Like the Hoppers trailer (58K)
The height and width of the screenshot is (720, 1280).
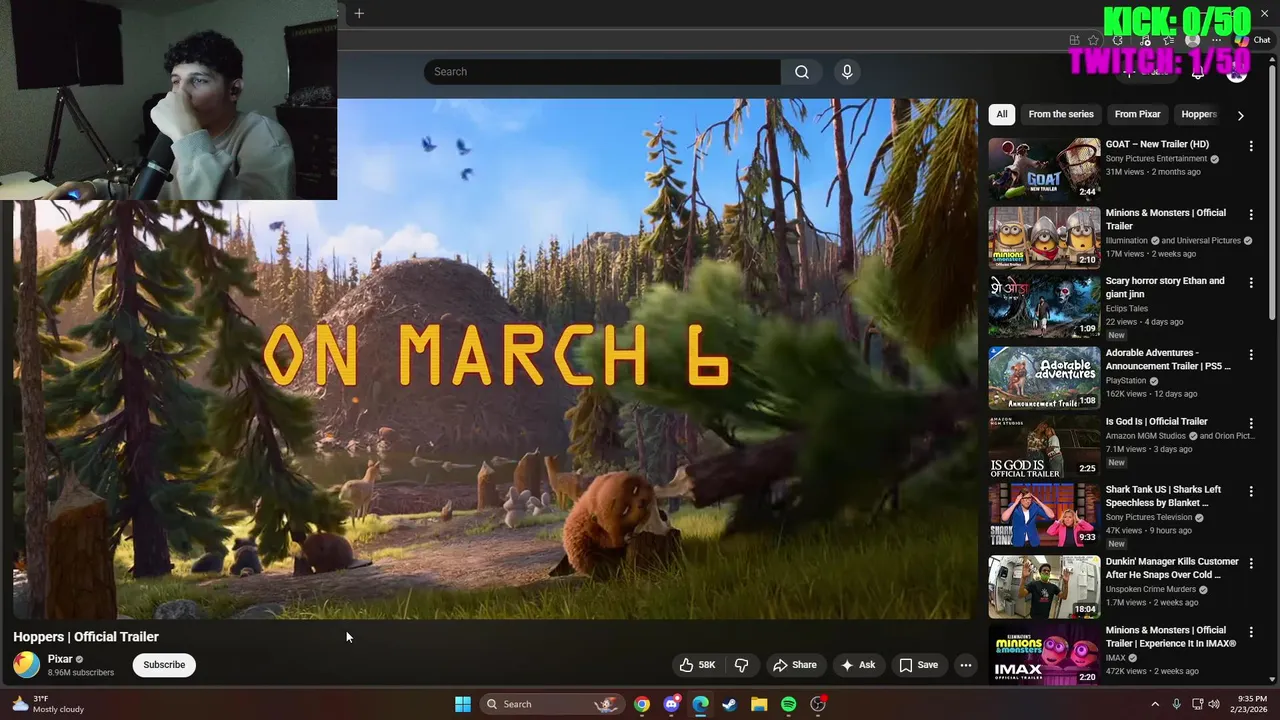(698, 665)
